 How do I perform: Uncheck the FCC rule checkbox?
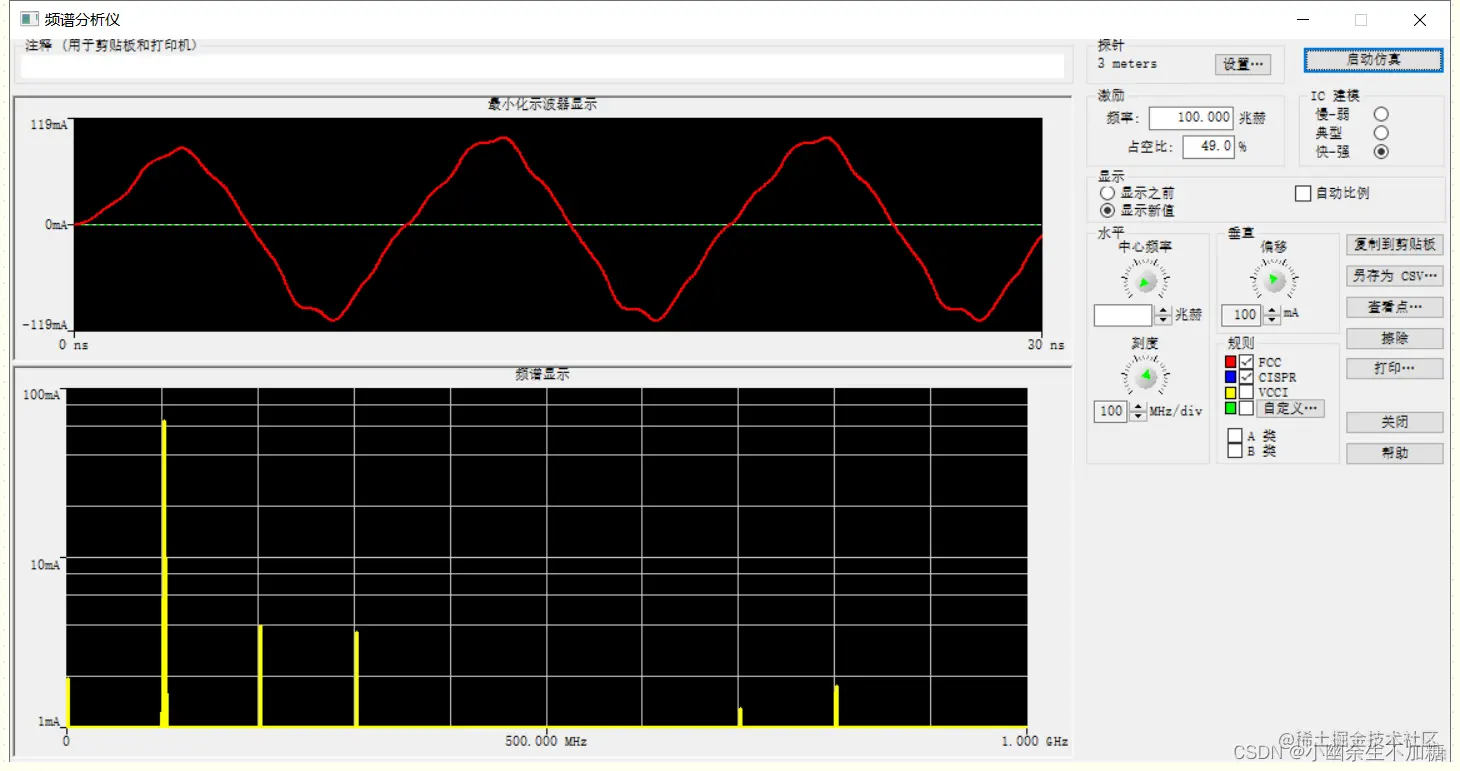point(1246,362)
